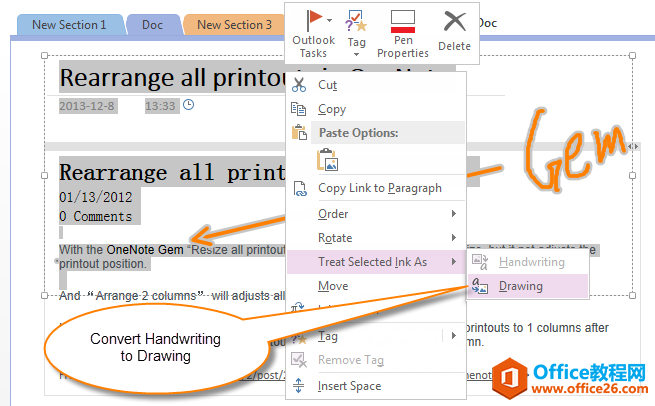This screenshot has width=655, height=406.
Task: Click the page date 2013-12-8
Action: pyautogui.click(x=87, y=105)
